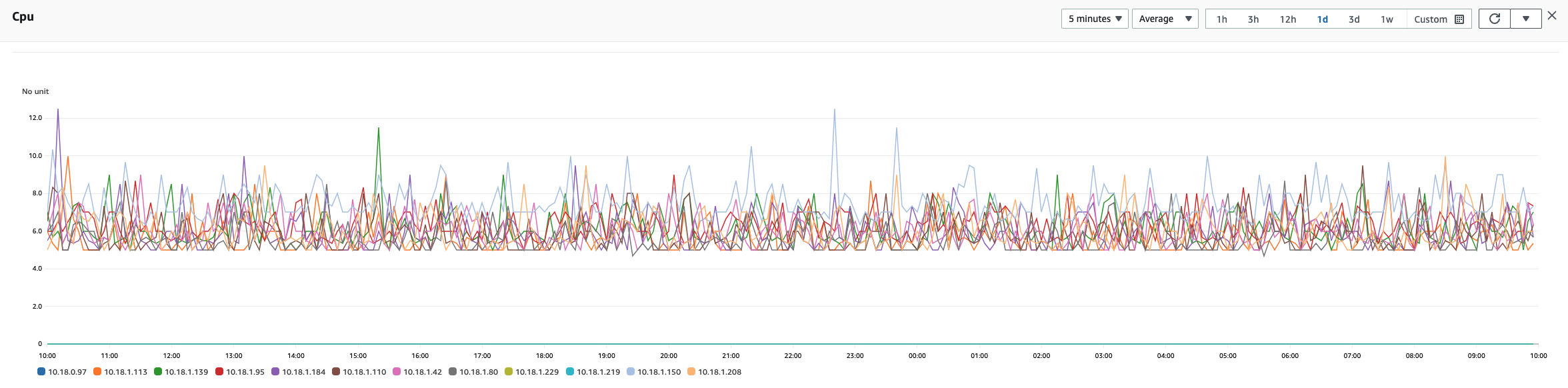Open the 5 minutes period dropdown
The width and height of the screenshot is (1568, 388).
click(x=1095, y=19)
